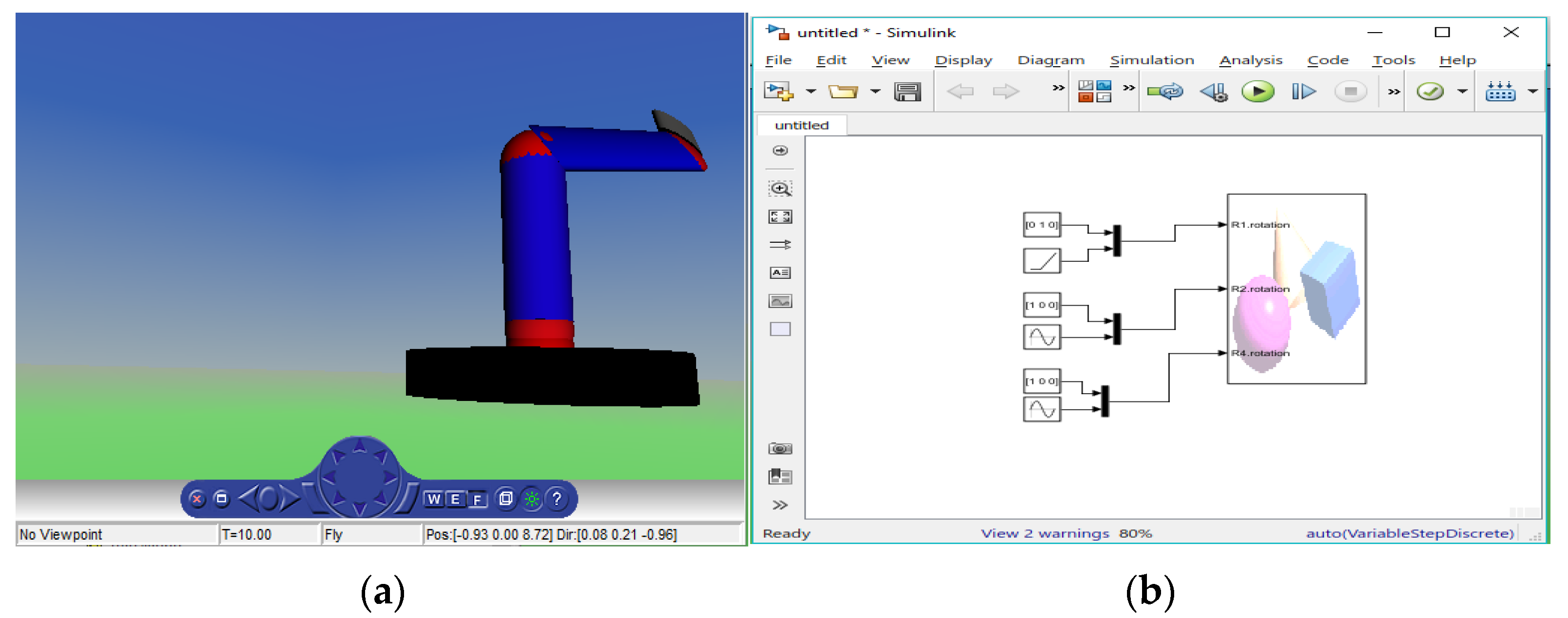Open the Library Browser icon
This screenshot has width=1568, height=618.
(1094, 91)
